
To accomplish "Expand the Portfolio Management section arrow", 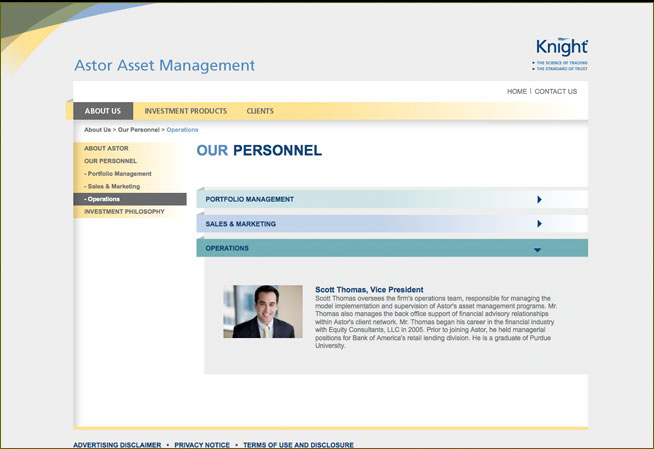I will [539, 199].
